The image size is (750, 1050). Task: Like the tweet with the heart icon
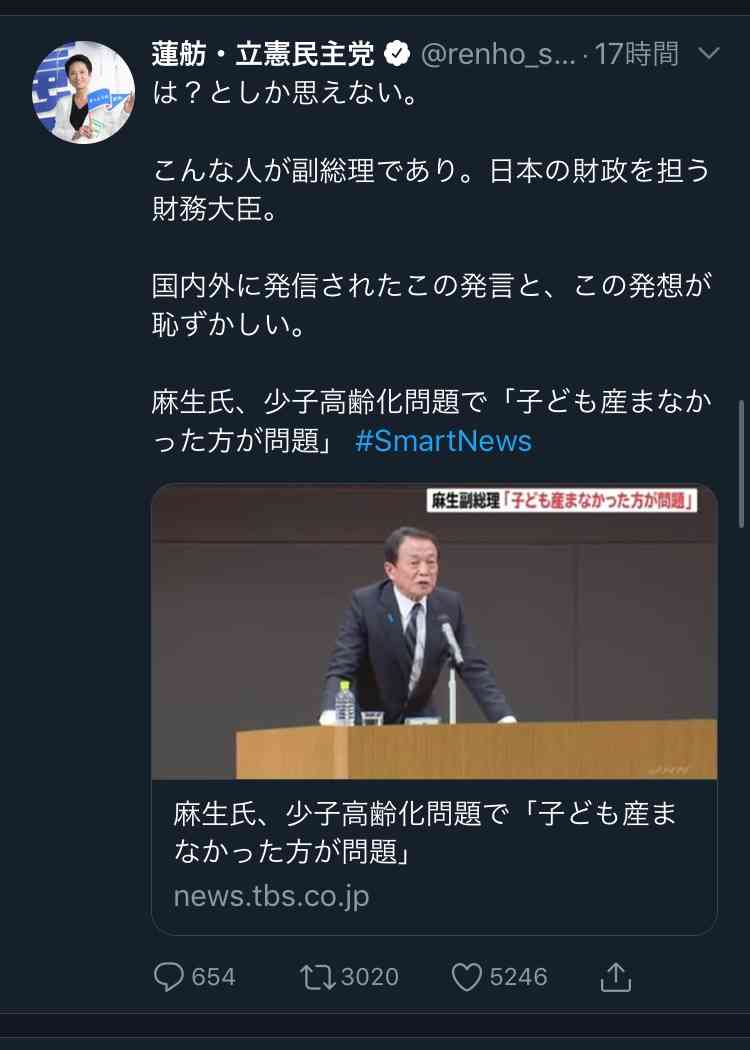click(467, 977)
